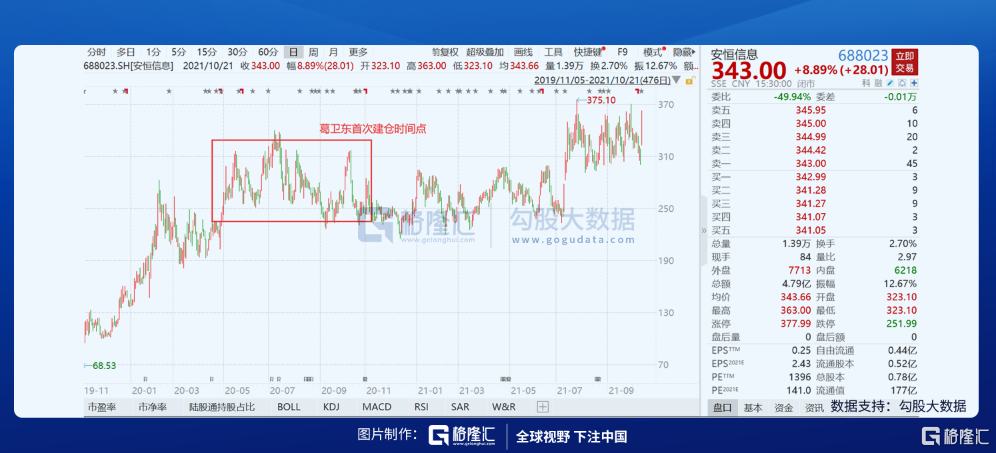Show the 市盈率 indicator
This screenshot has width=996, height=453.
[102, 407]
